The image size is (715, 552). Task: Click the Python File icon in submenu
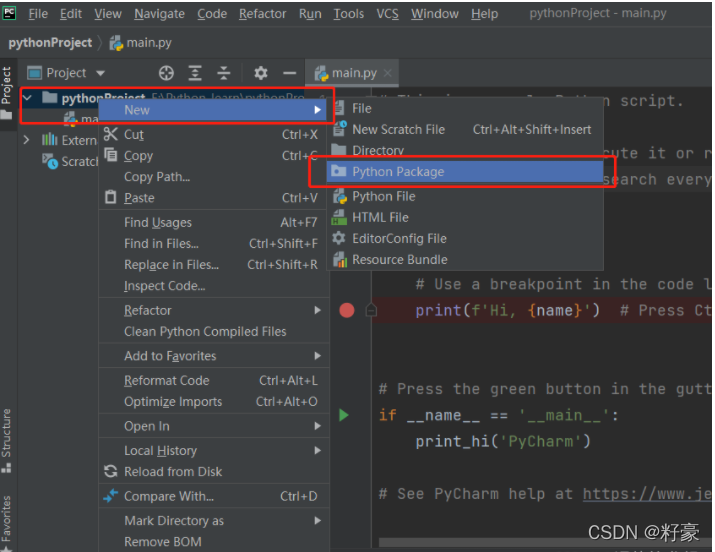[x=339, y=196]
